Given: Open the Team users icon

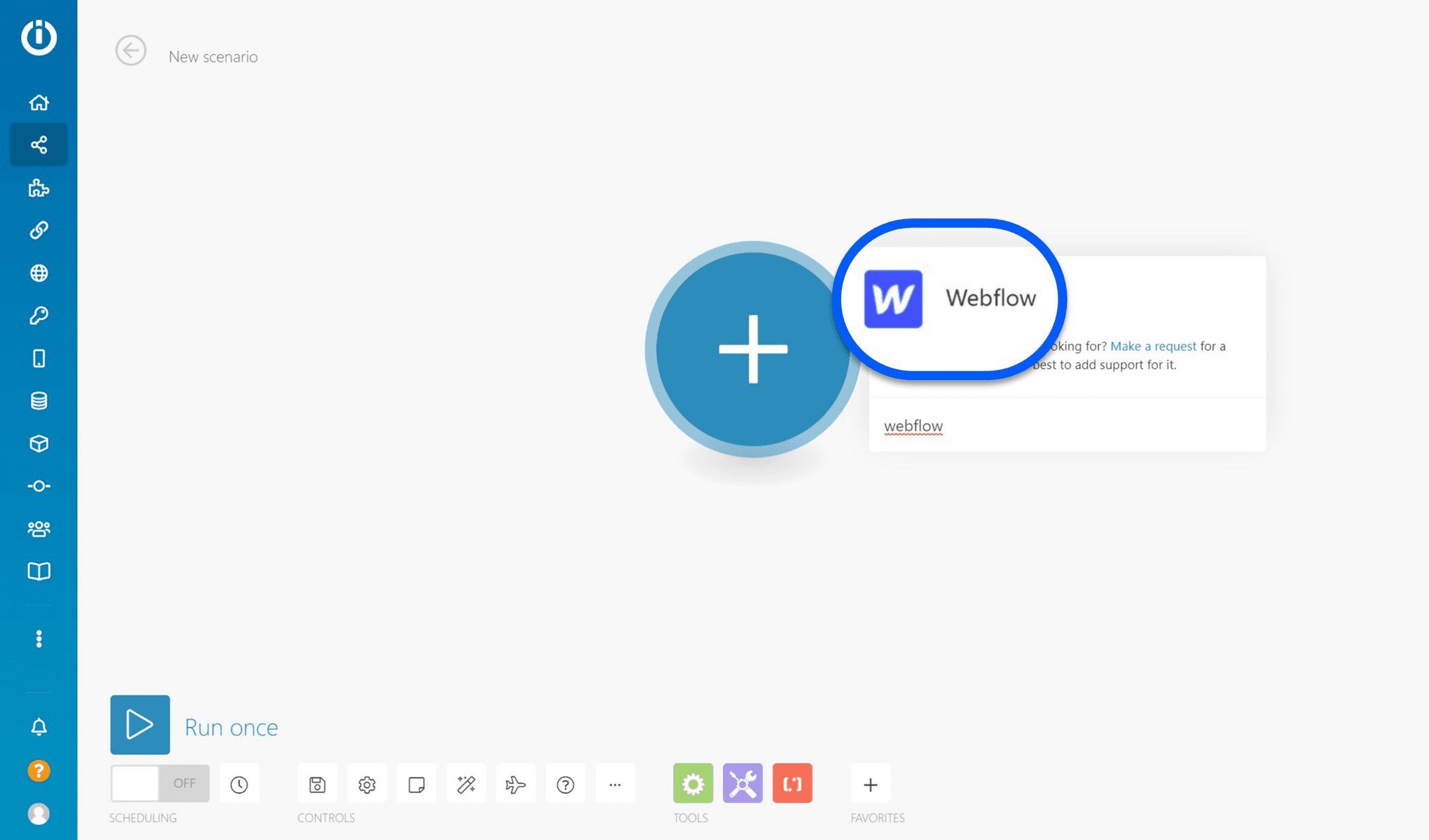Looking at the screenshot, I should [x=39, y=529].
